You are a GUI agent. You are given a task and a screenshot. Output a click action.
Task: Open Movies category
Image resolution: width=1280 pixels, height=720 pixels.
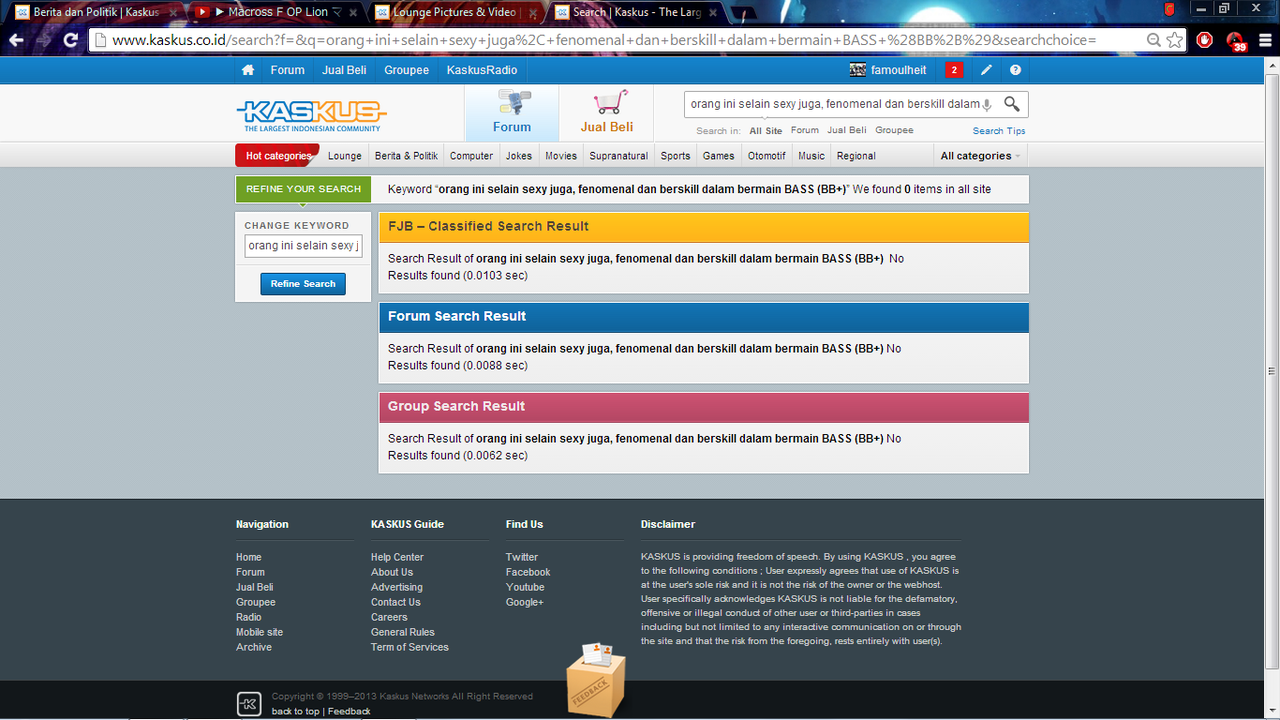561,156
